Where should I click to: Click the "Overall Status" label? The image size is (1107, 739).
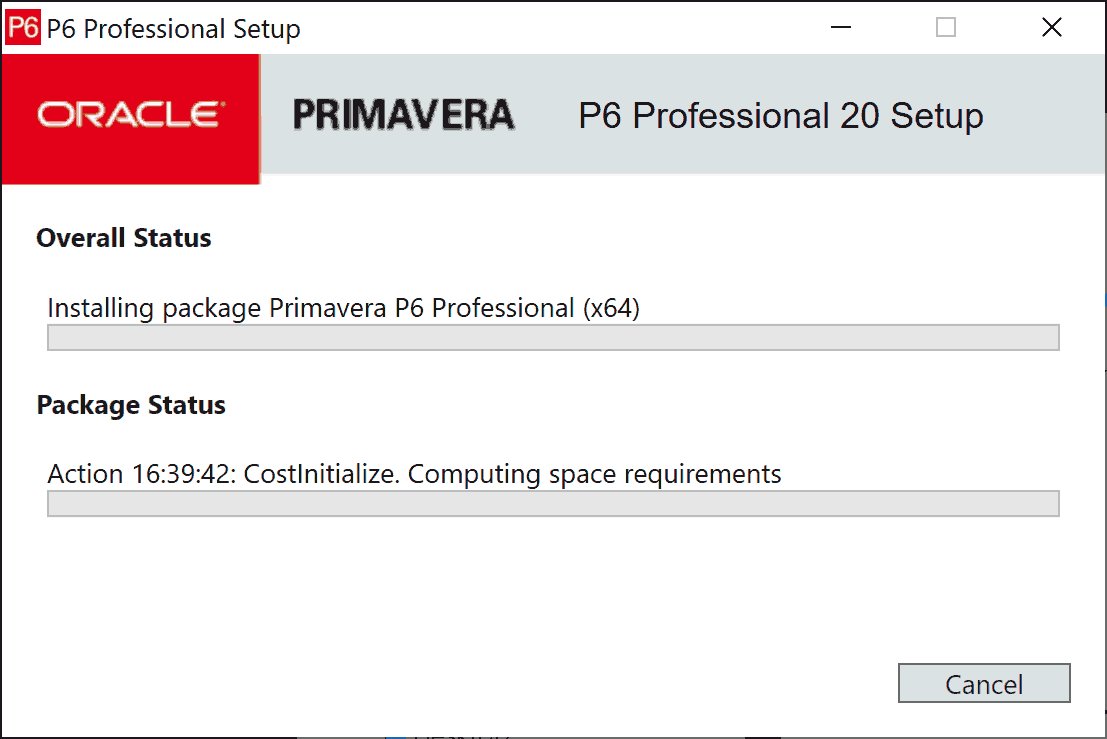[x=124, y=239]
